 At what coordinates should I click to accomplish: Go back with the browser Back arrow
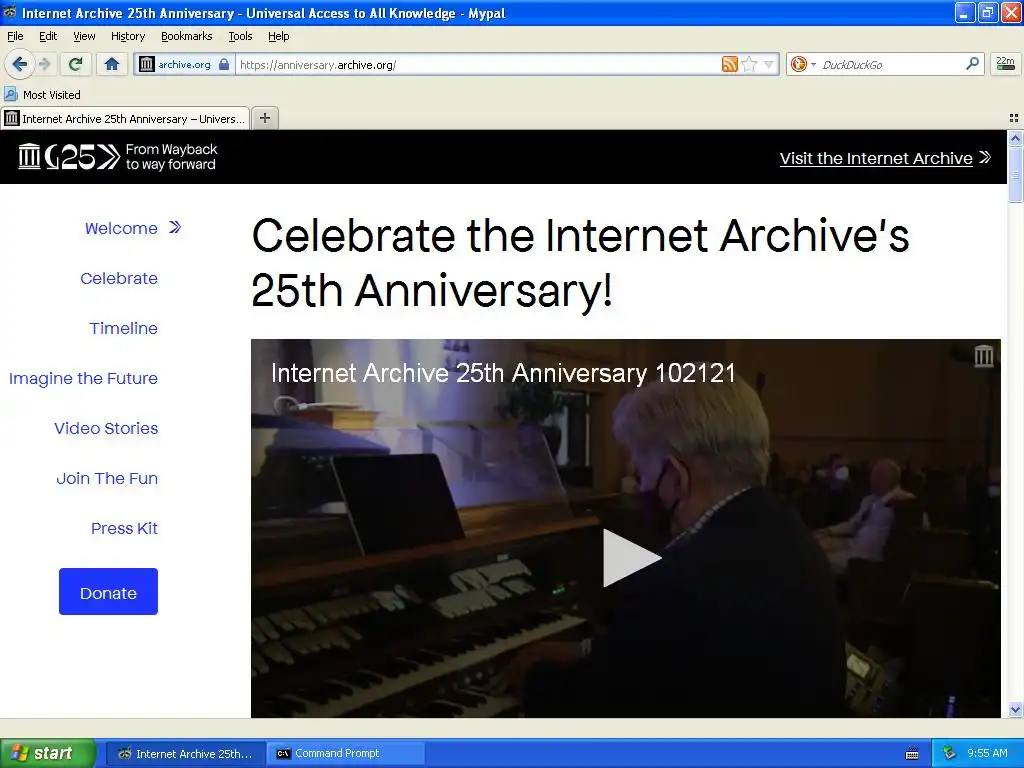click(x=19, y=64)
